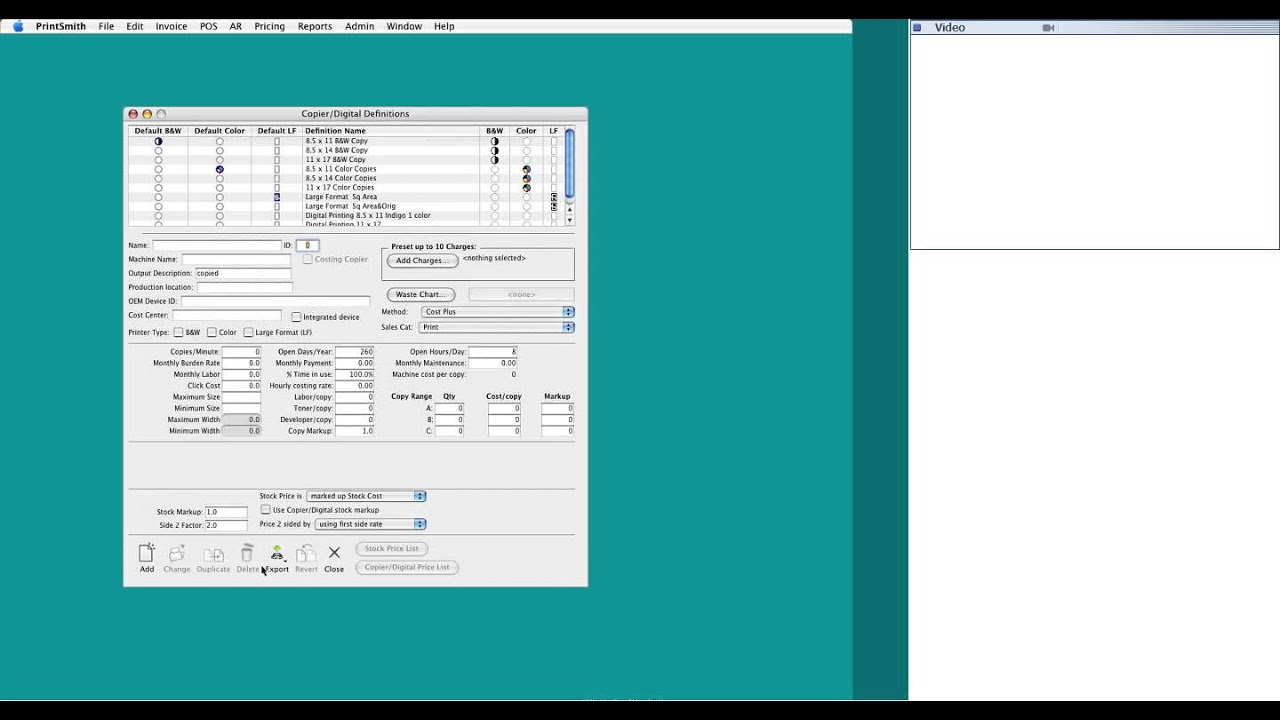Click B&W half-circle icon for 8.5 x 14 B&W Copy
Image resolution: width=1280 pixels, height=720 pixels.
tap(494, 150)
